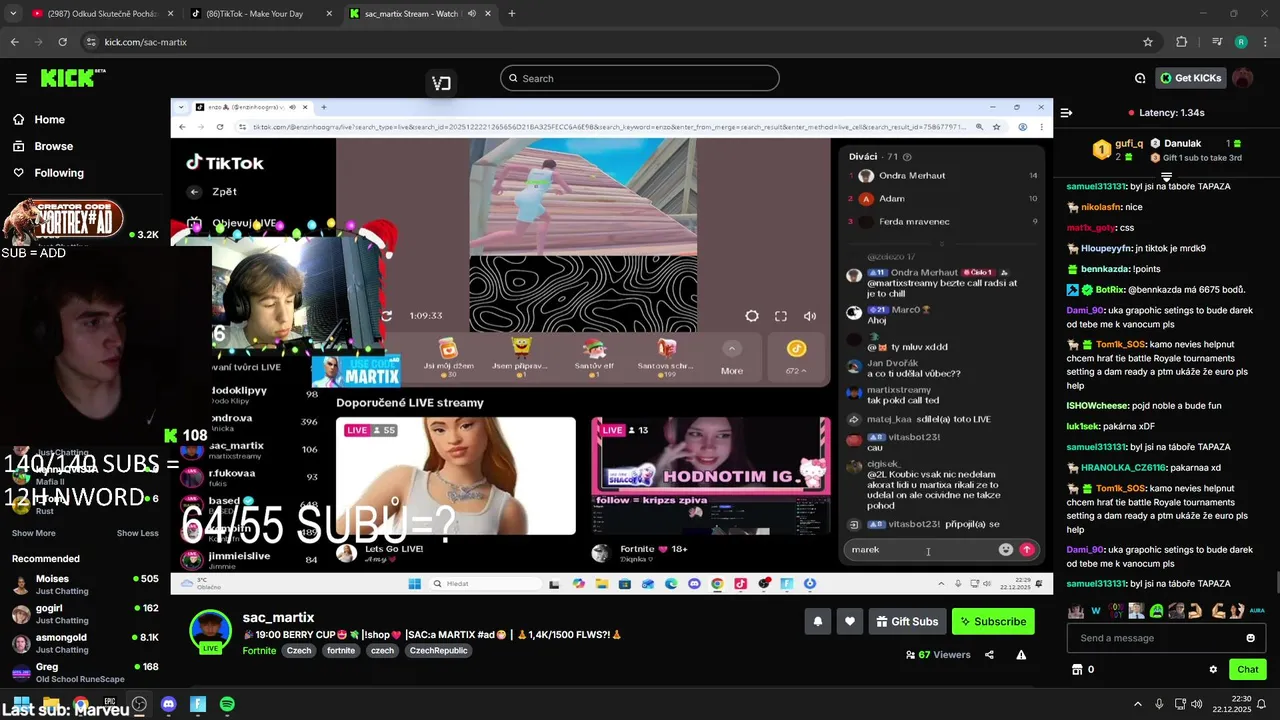Open Spotify from the taskbar
This screenshot has height=720, width=1280.
pyautogui.click(x=227, y=704)
